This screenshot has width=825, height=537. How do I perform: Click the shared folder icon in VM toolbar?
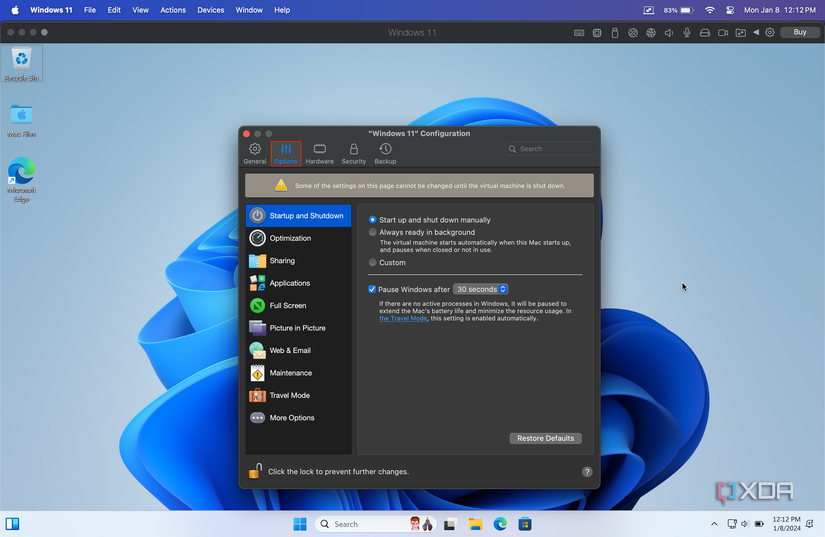740,33
